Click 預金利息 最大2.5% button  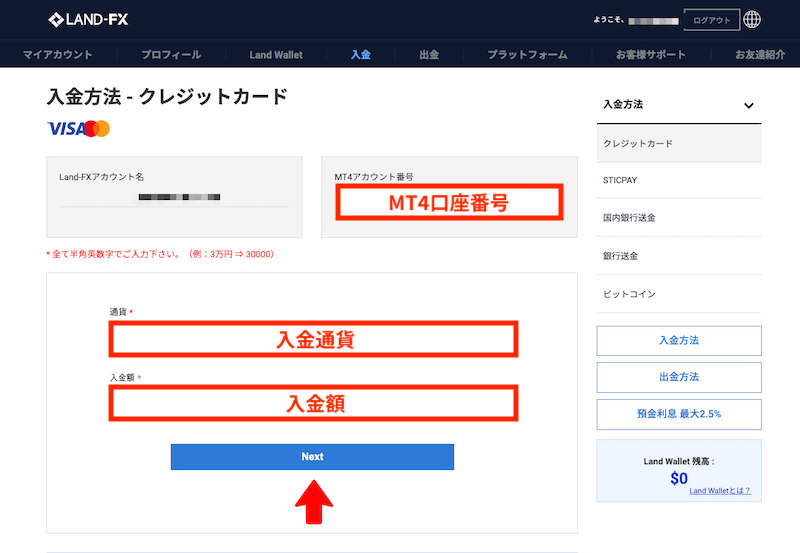tap(679, 414)
